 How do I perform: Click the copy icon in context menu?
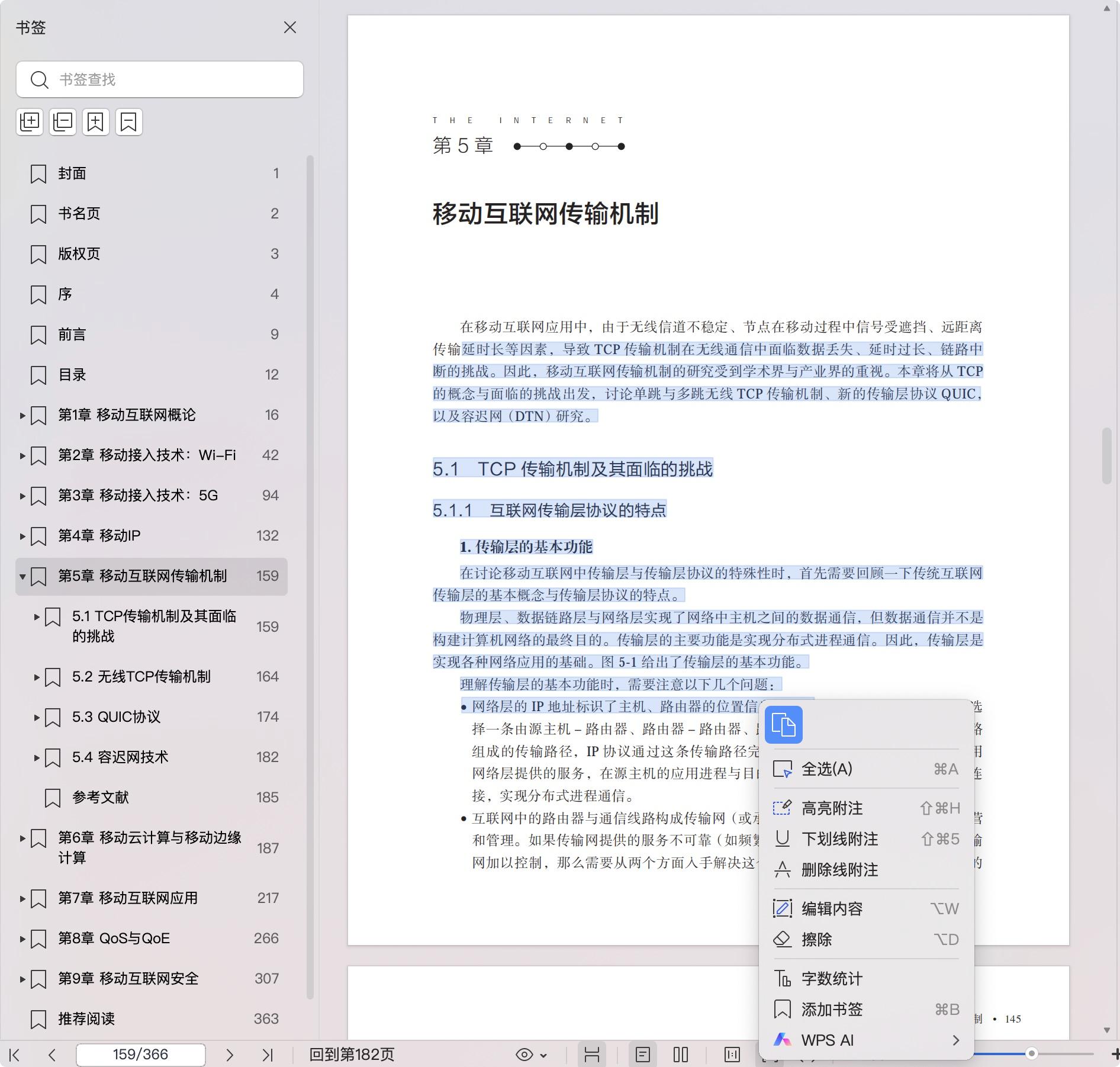tap(783, 725)
